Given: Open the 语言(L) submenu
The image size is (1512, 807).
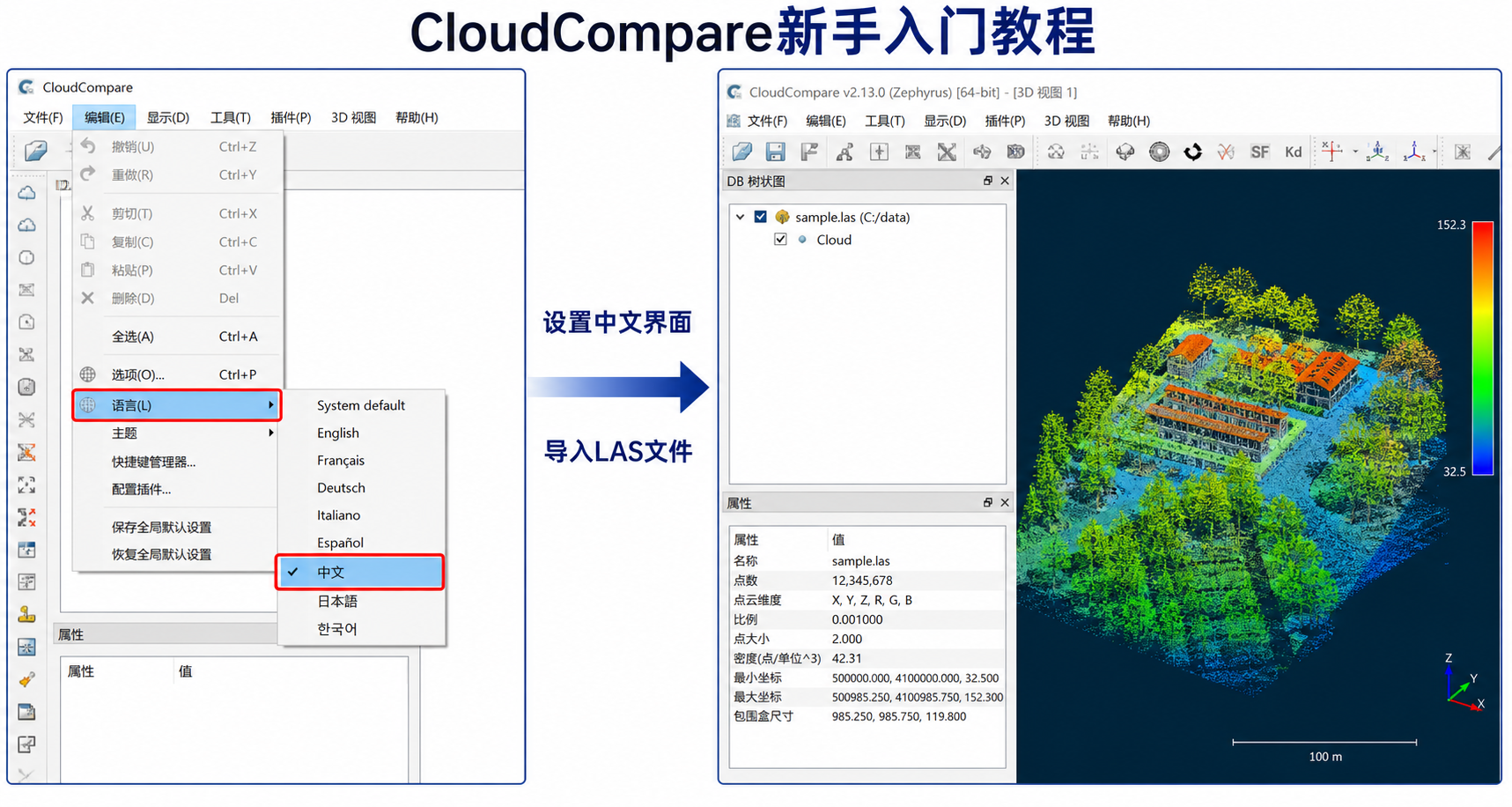Looking at the screenshot, I should pyautogui.click(x=177, y=405).
